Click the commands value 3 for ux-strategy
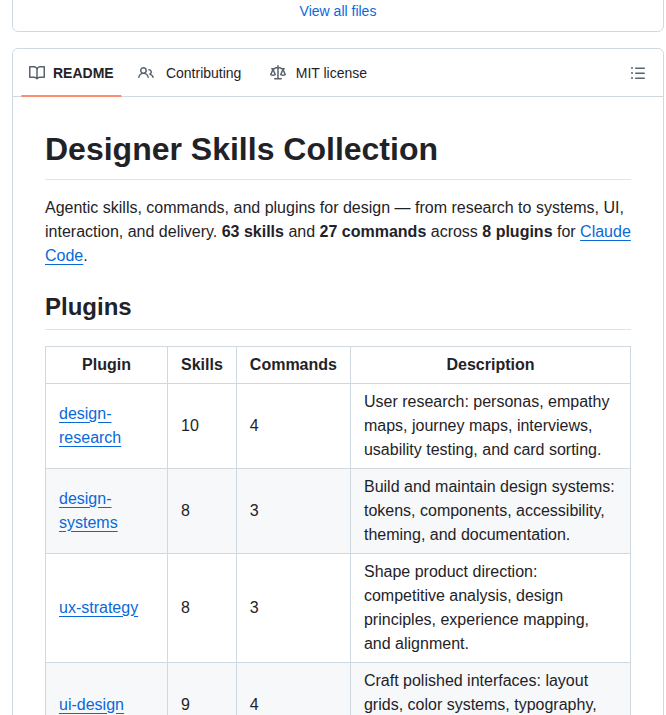Viewport: 666px width, 715px height. 254,607
